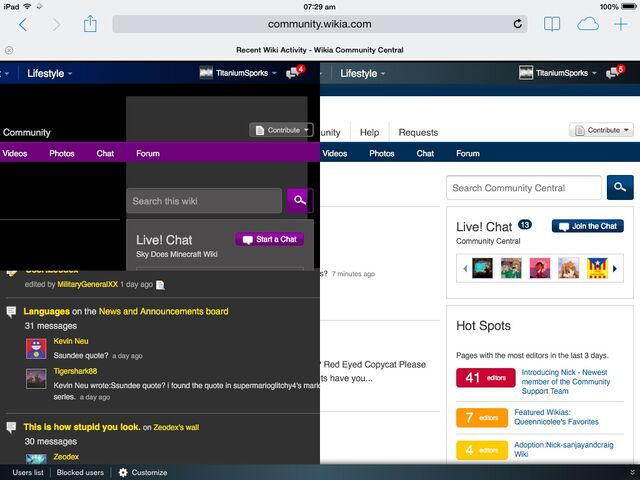The height and width of the screenshot is (480, 640).
Task: Click the diff page icon after 1 day ago
Action: pyautogui.click(x=160, y=285)
